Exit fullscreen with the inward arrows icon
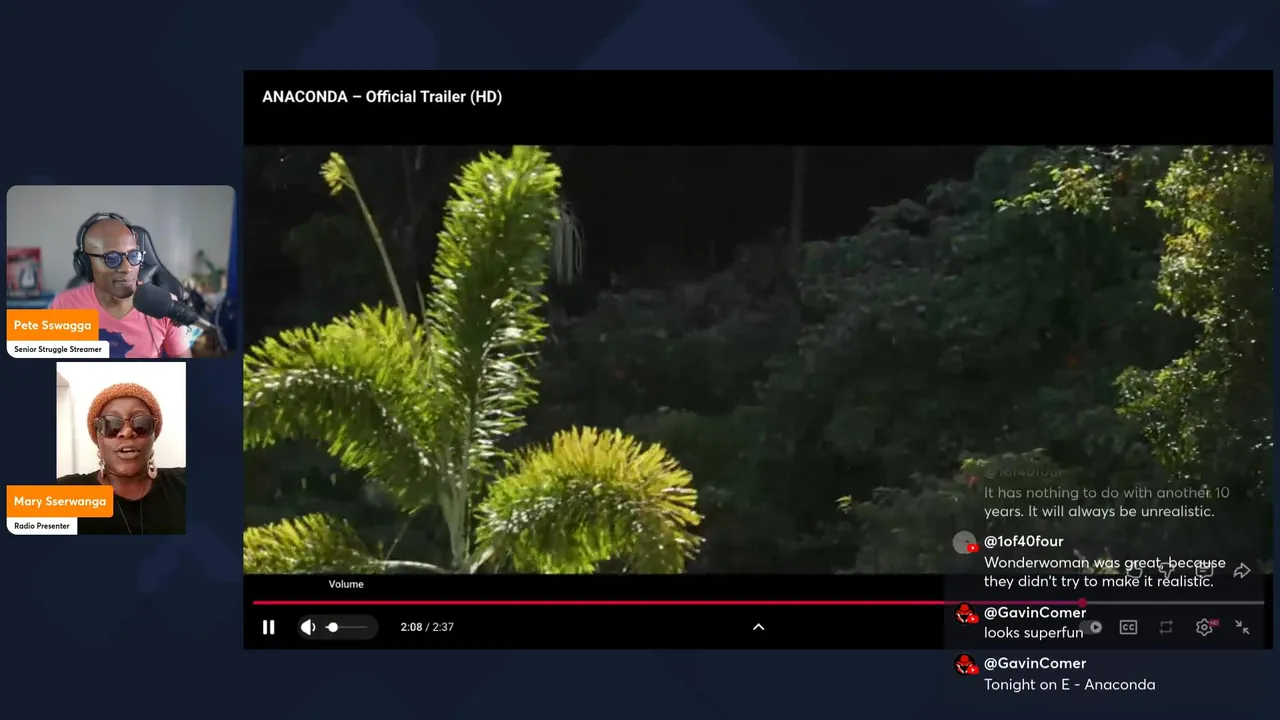Screen dimensions: 1280x720 pyautogui.click(x=1242, y=627)
